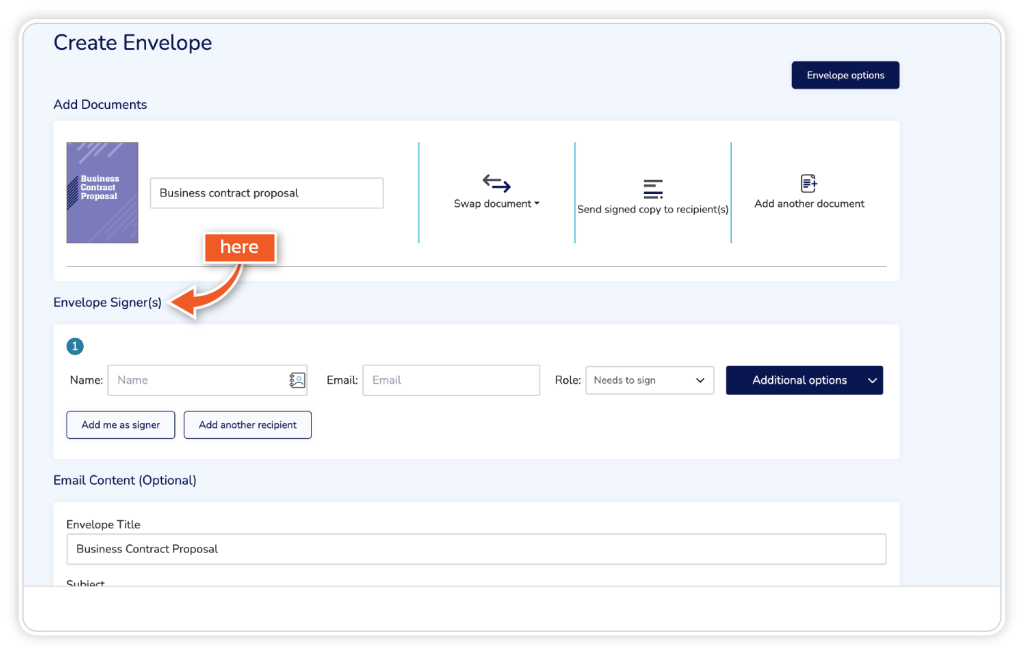This screenshot has height=654, width=1024.
Task: Focus the signer Email input field
Action: click(451, 380)
